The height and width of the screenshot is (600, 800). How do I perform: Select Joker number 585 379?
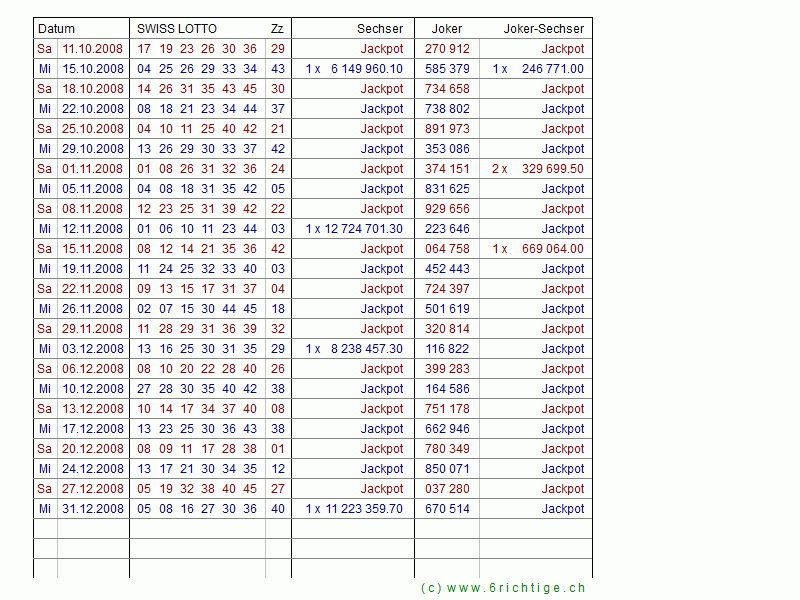click(x=447, y=69)
